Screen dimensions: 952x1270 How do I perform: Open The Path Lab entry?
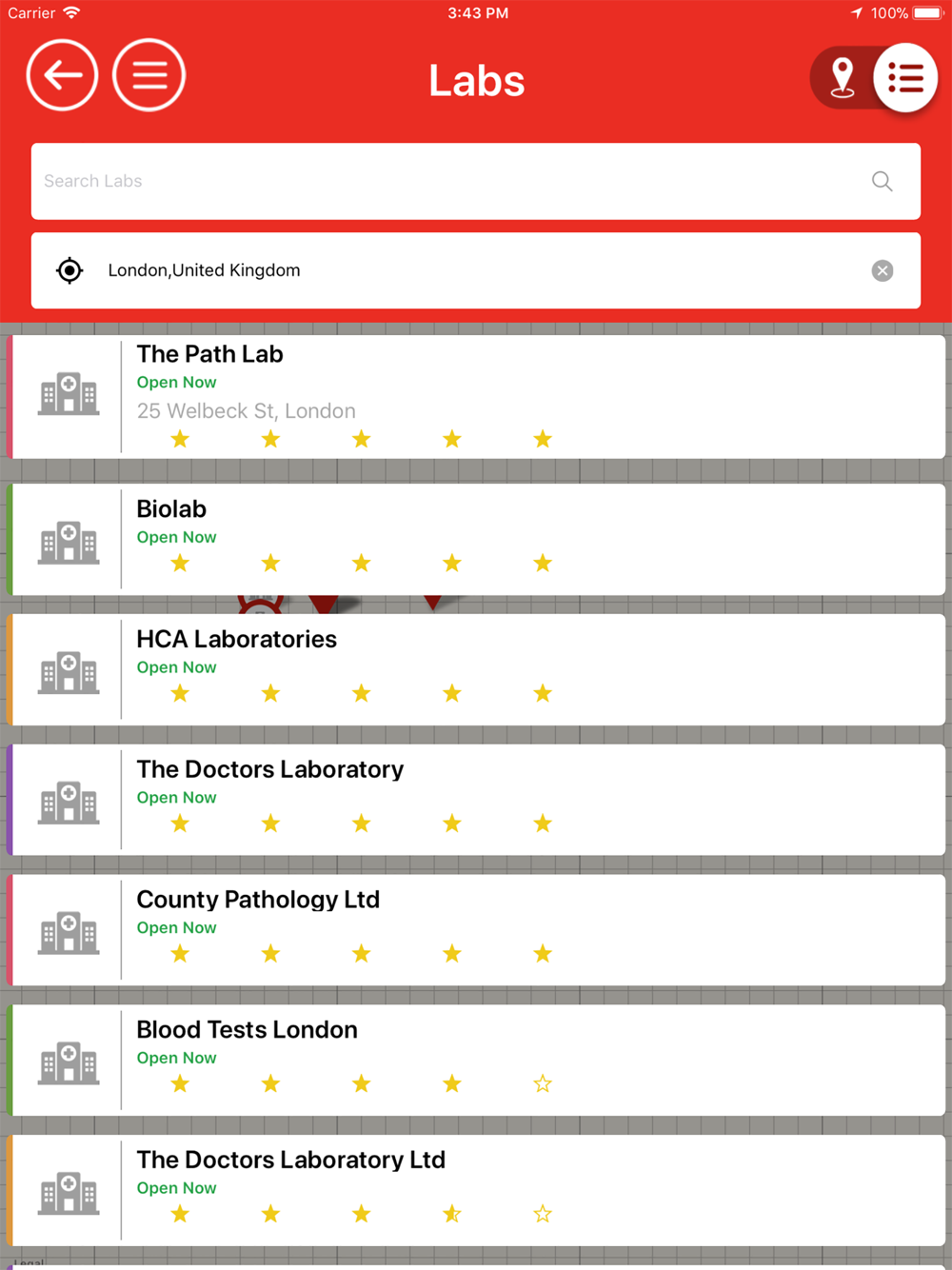pyautogui.click(x=476, y=396)
